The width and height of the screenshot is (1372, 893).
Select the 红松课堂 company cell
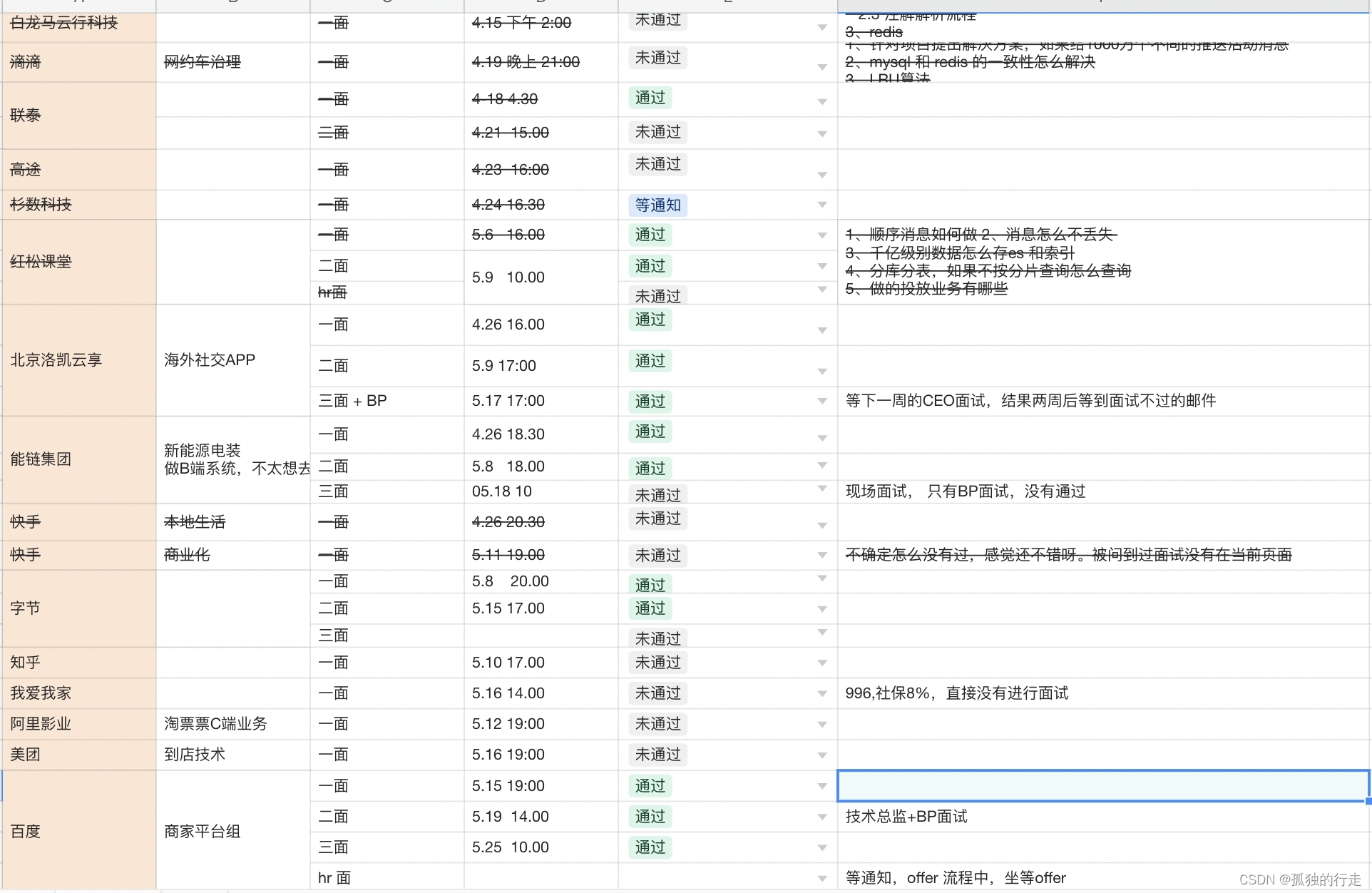click(x=79, y=262)
